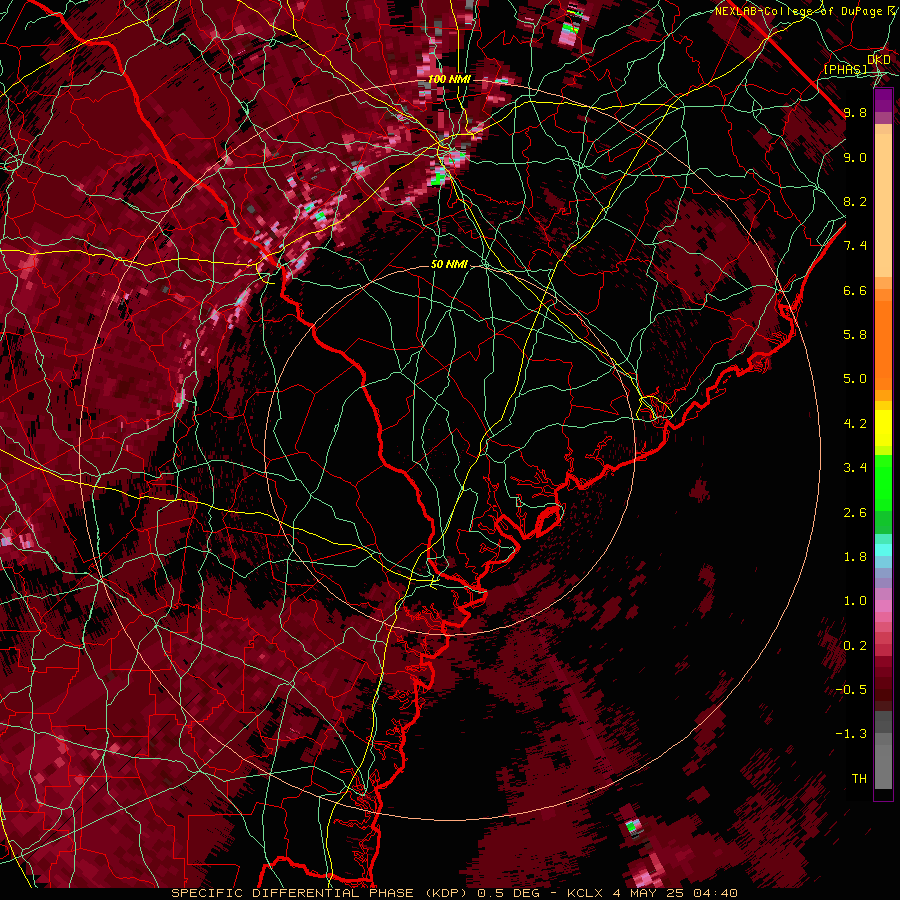Click the 7.4 value on the color scale
Viewport: 900px width, 900px height.
(x=855, y=246)
